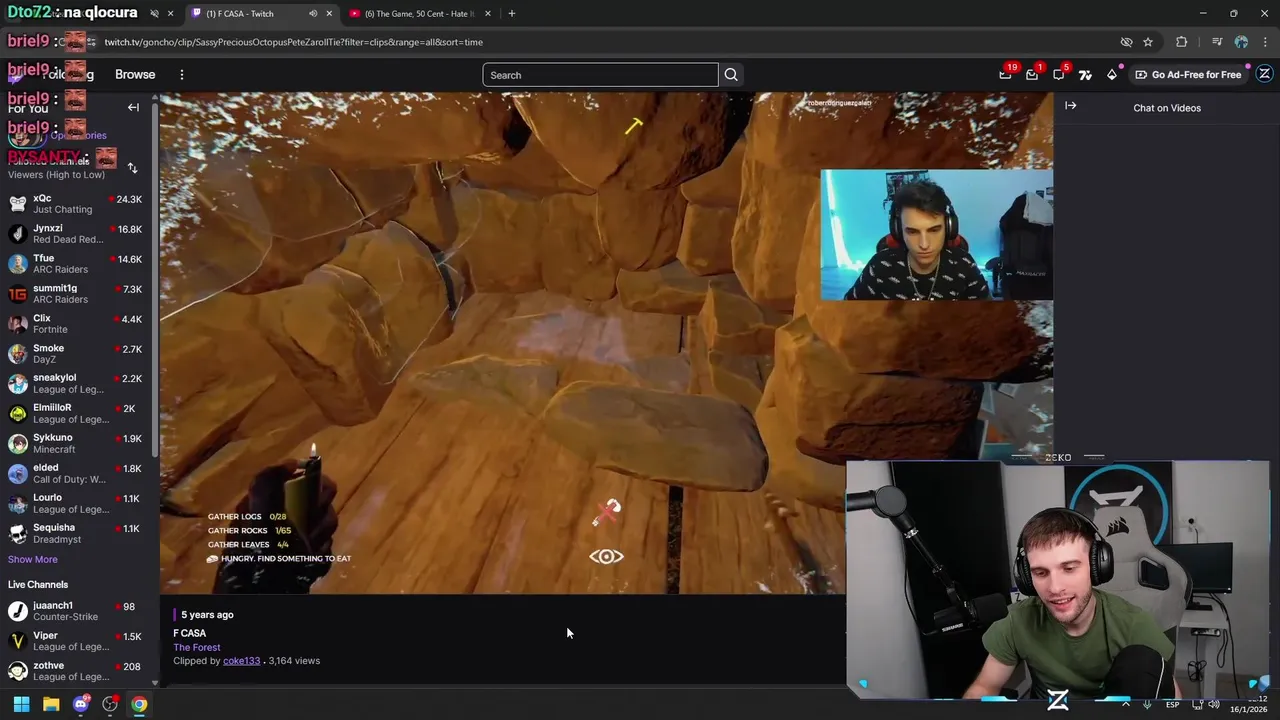Click the browser address bar URL
This screenshot has width=1280, height=720.
294,42
